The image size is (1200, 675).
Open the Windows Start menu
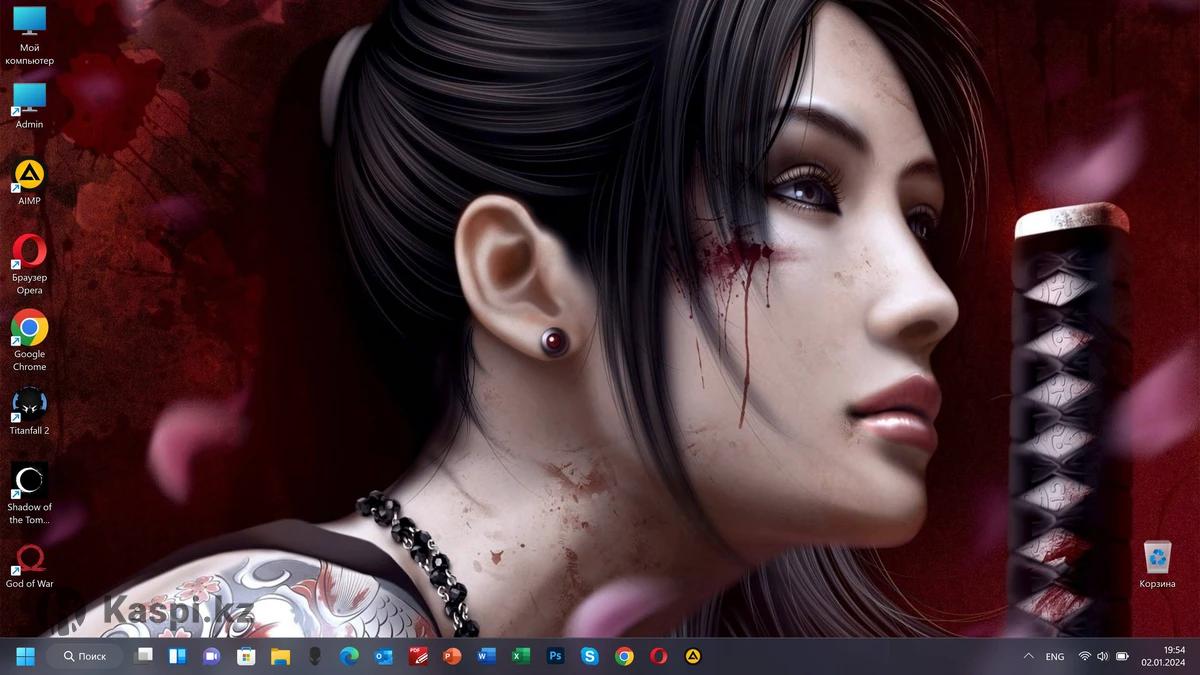click(25, 656)
